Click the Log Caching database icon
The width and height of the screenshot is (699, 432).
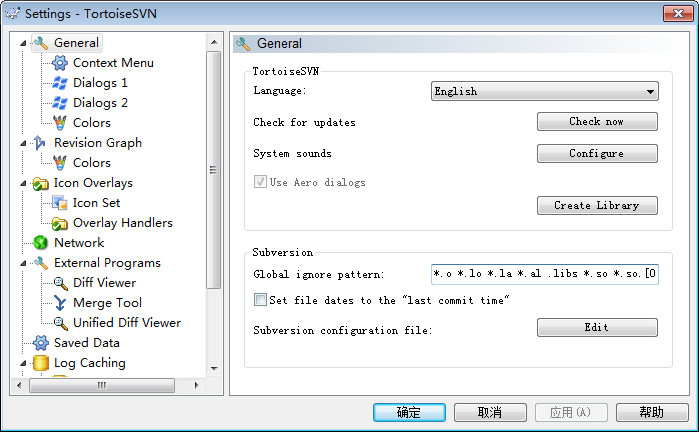[x=41, y=363]
